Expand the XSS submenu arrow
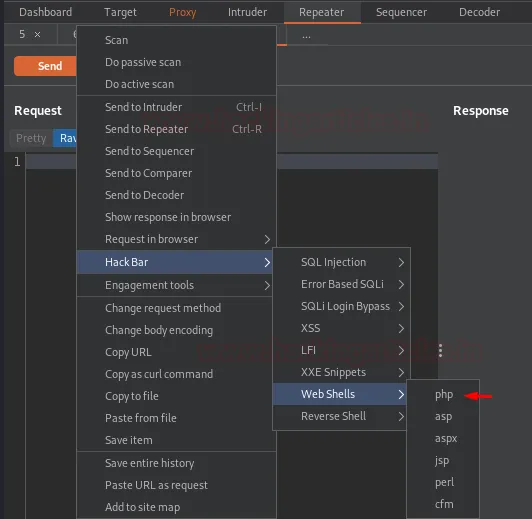This screenshot has height=519, width=532. 401,328
